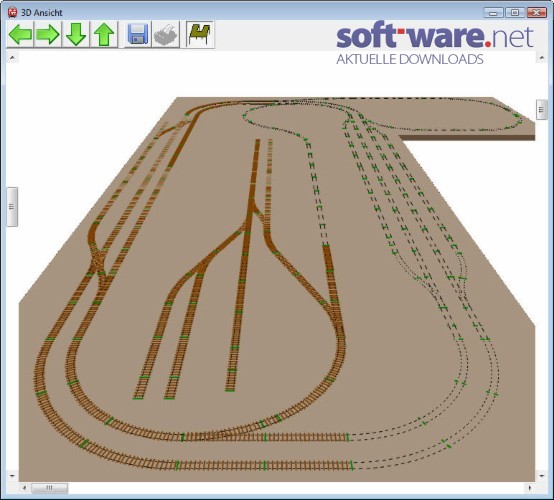Image resolution: width=554 pixels, height=500 pixels.
Task: Click the down arrow below the left slider
Action: 12,476
